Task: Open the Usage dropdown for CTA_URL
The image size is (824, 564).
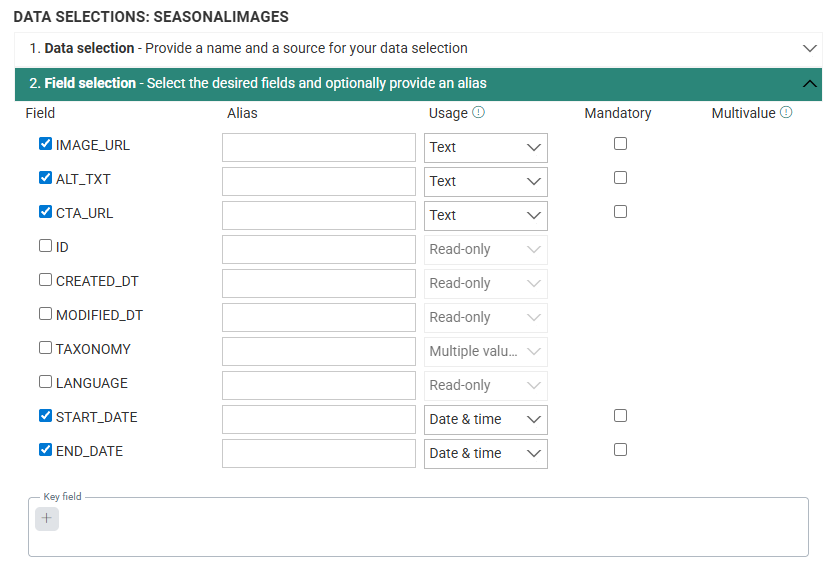Action: pos(486,216)
